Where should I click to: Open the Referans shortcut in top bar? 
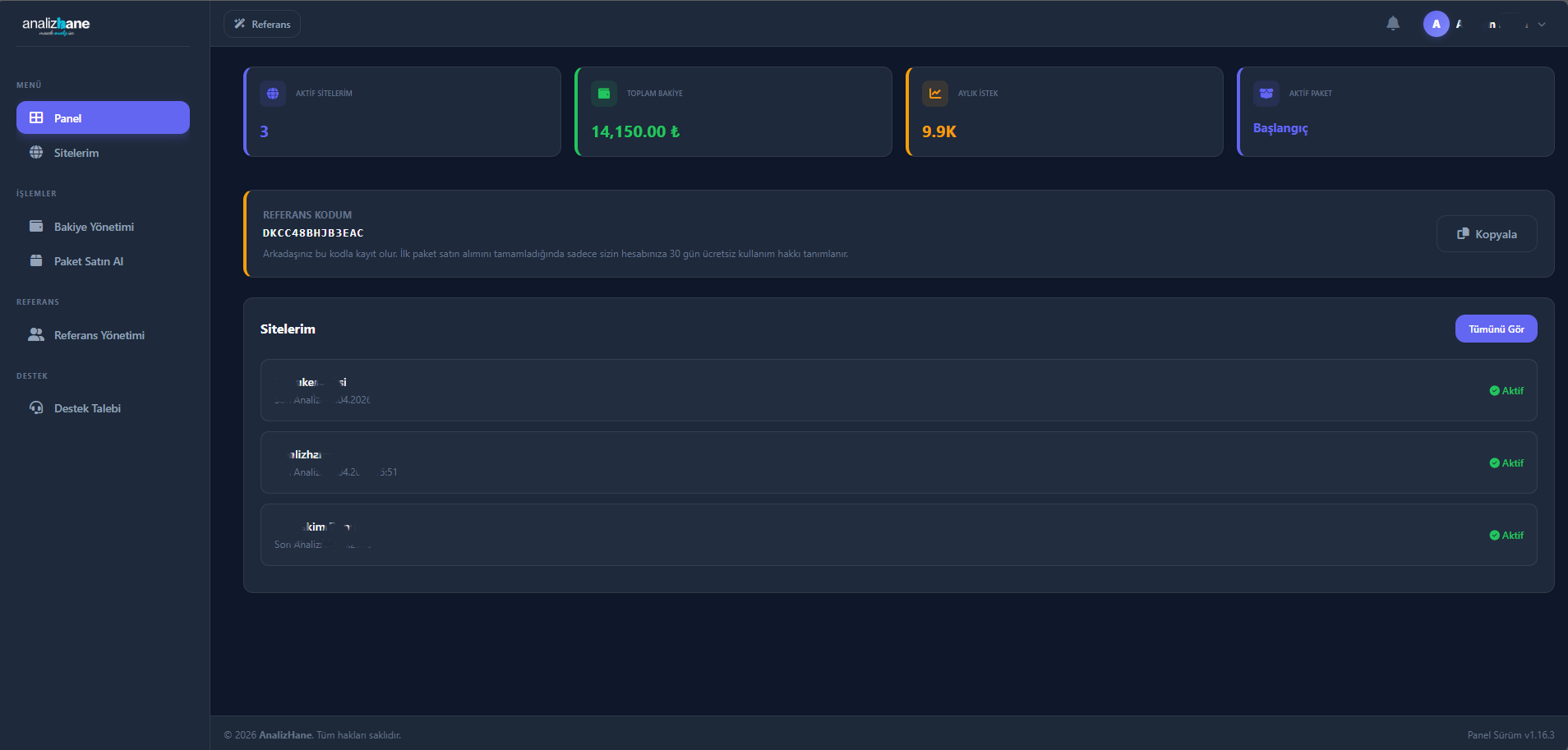(262, 25)
